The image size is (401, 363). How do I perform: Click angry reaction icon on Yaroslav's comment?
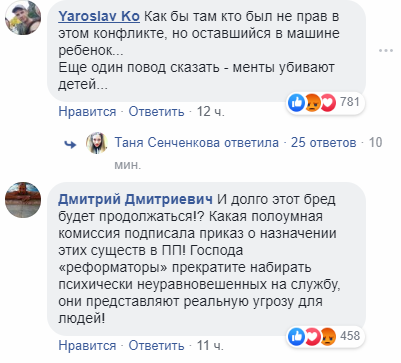click(312, 102)
